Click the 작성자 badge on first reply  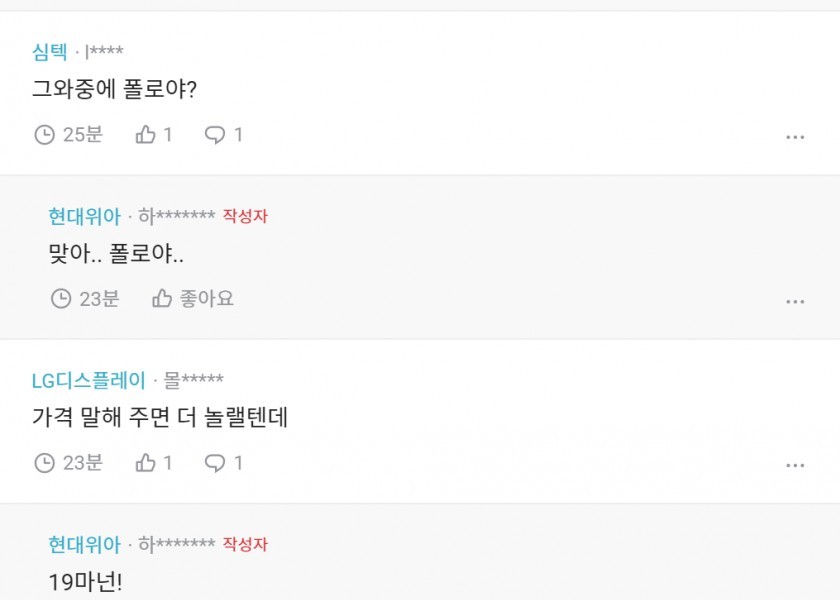[x=245, y=216]
